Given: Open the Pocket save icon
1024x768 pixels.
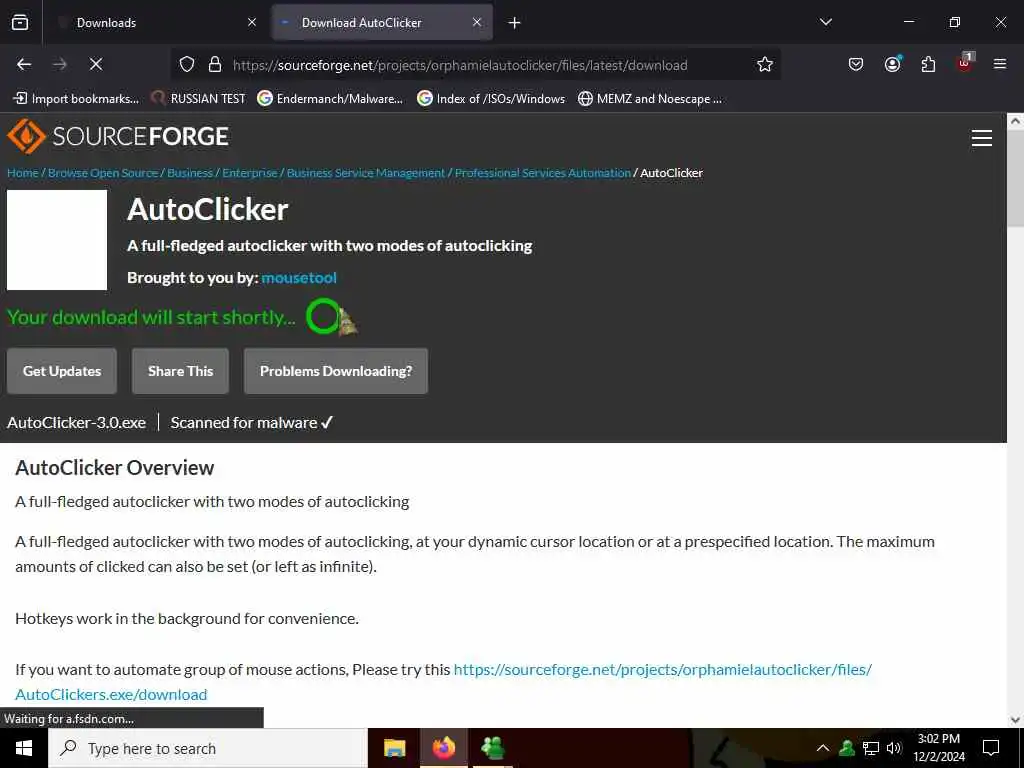Looking at the screenshot, I should (856, 64).
